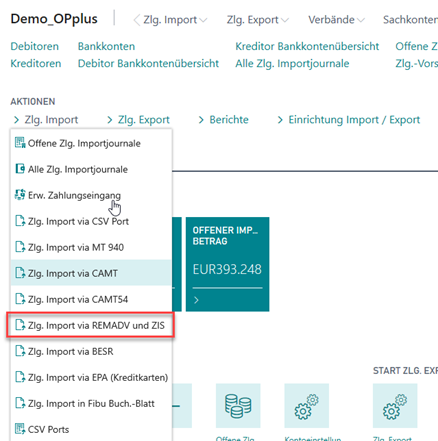Screen dimensions: 438x441
Task: Click the Offene Zlg. Importjournale menu icon
Action: (x=20, y=143)
